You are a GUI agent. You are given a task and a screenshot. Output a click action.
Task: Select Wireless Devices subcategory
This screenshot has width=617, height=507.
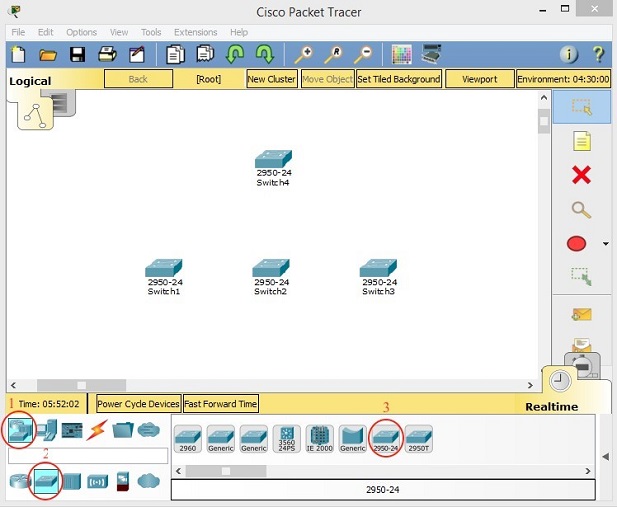97,482
